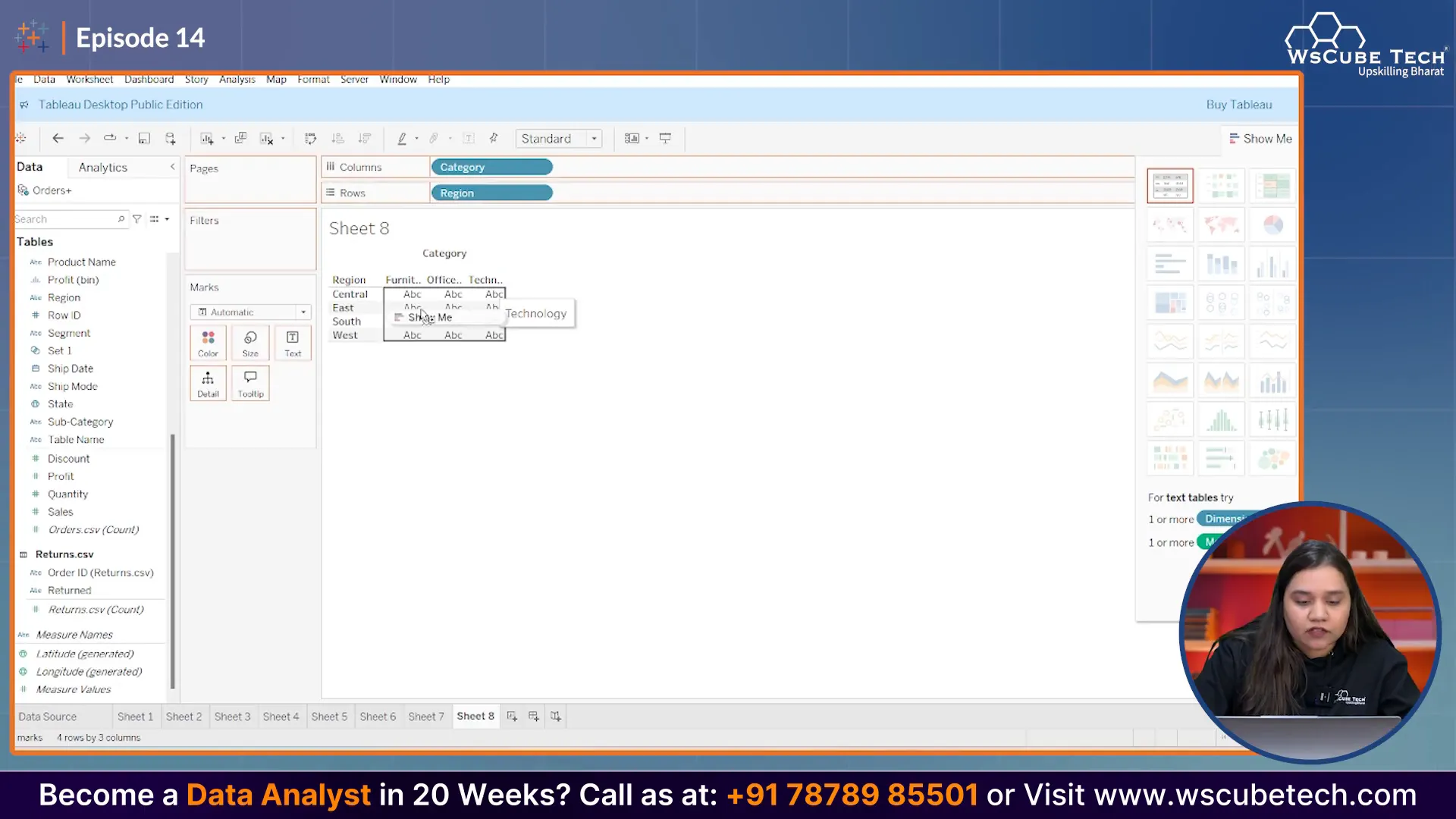
Task: Click the Save icon in toolbar
Action: point(144,138)
